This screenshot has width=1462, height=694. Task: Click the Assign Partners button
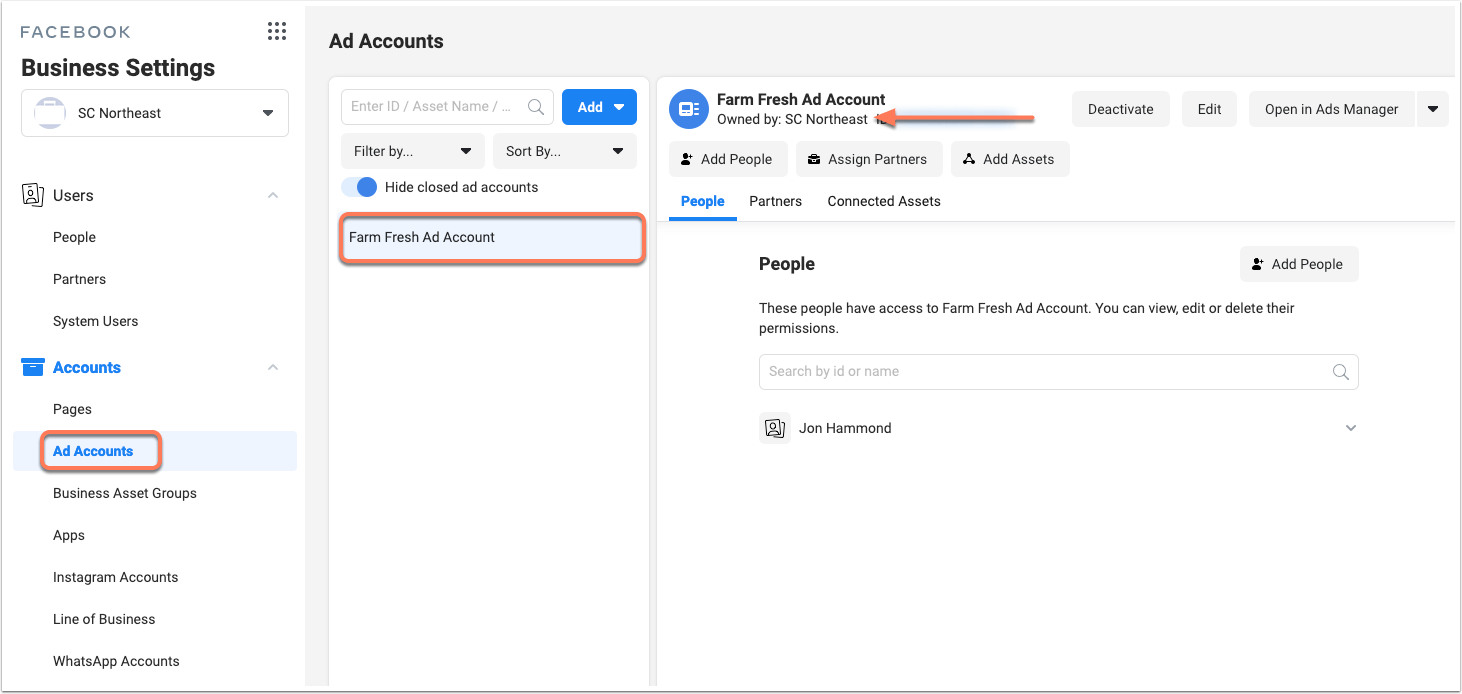point(869,159)
